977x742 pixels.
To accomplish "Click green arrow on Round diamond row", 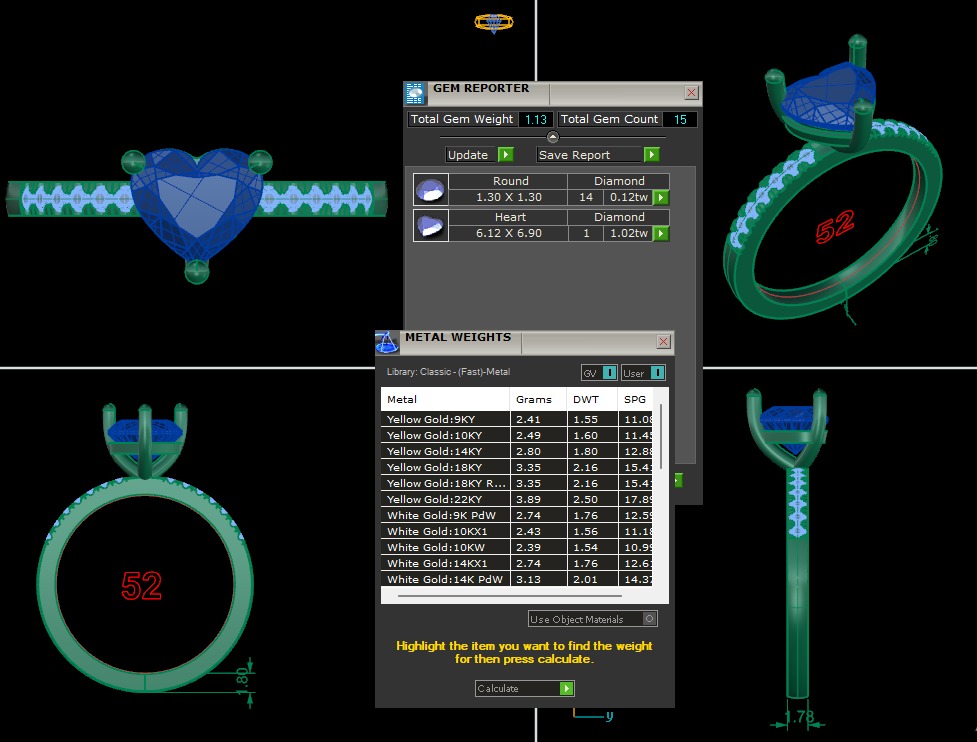I will pos(661,198).
